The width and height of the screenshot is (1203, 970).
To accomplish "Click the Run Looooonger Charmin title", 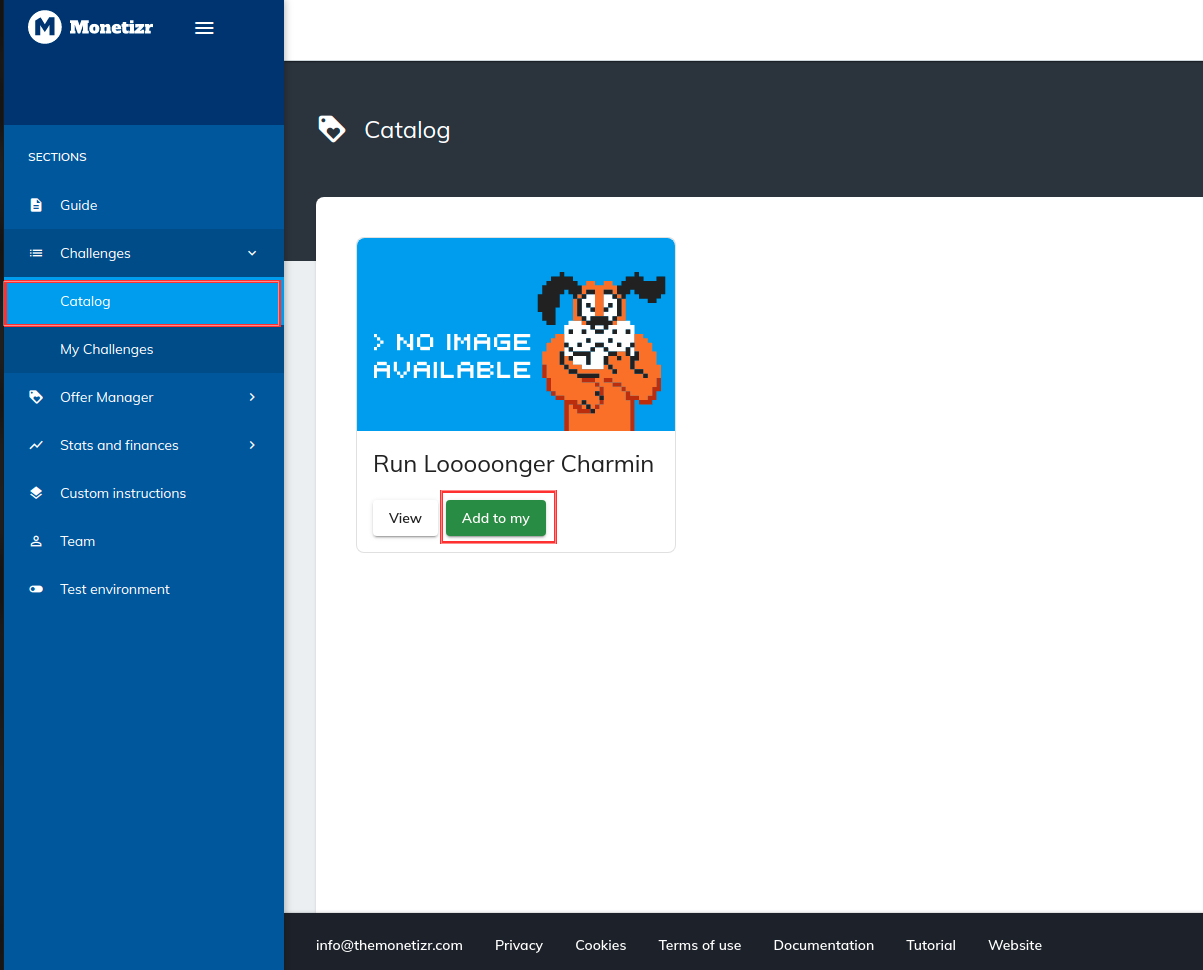I will [x=513, y=464].
